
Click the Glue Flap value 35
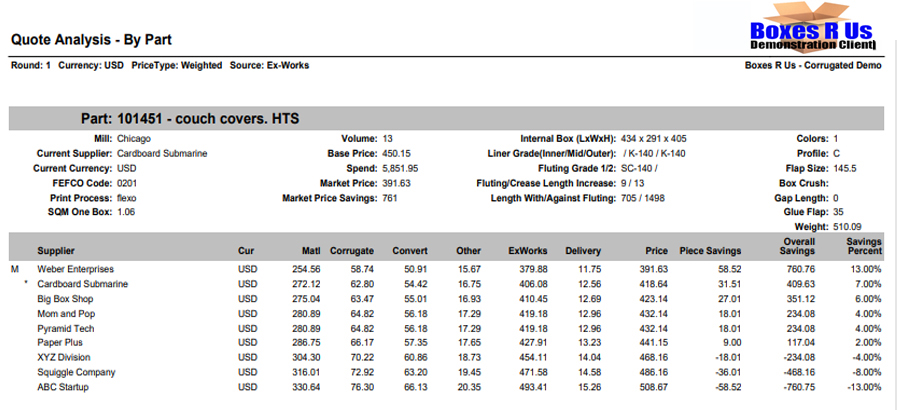838,212
